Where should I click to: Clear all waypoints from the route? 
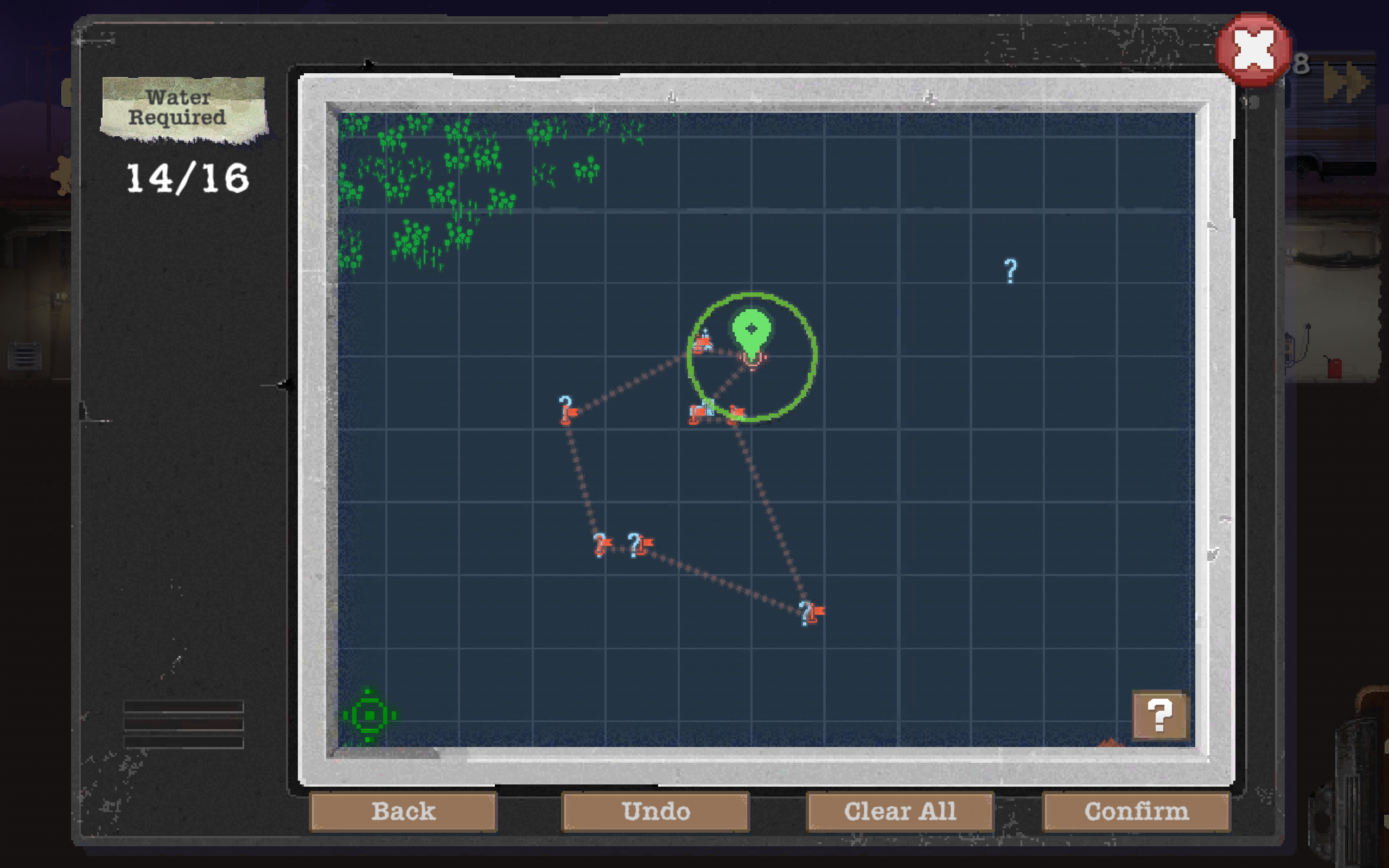pos(900,811)
